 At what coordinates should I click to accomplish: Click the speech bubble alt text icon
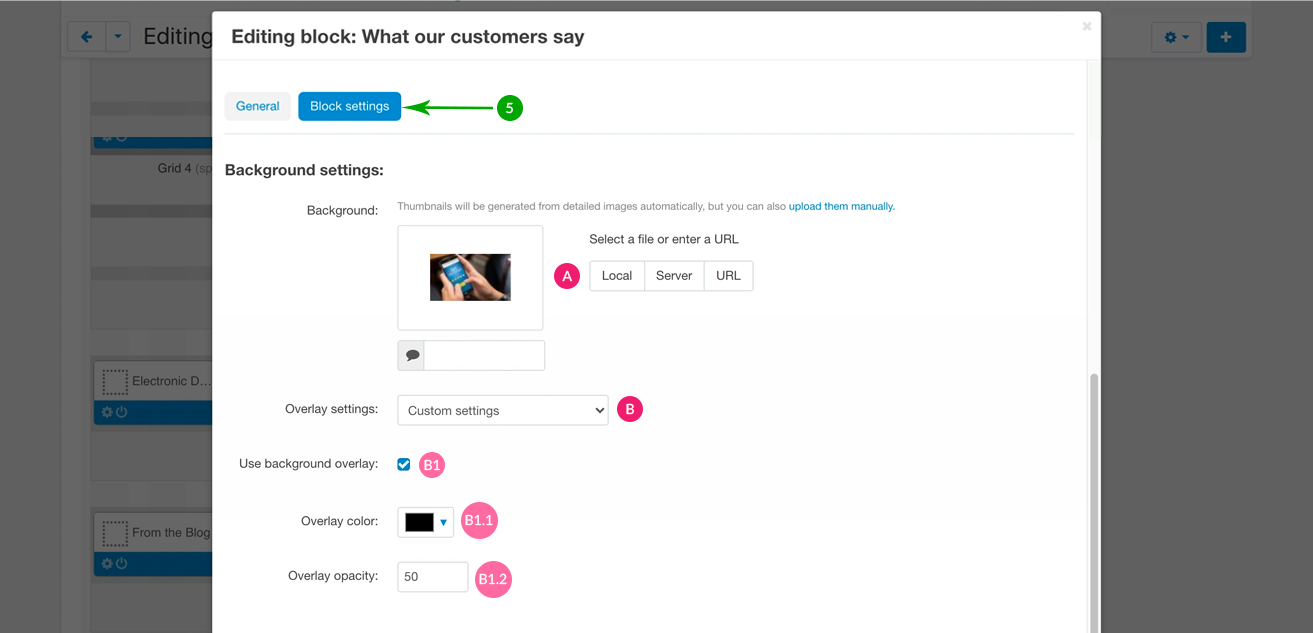[x=411, y=355]
